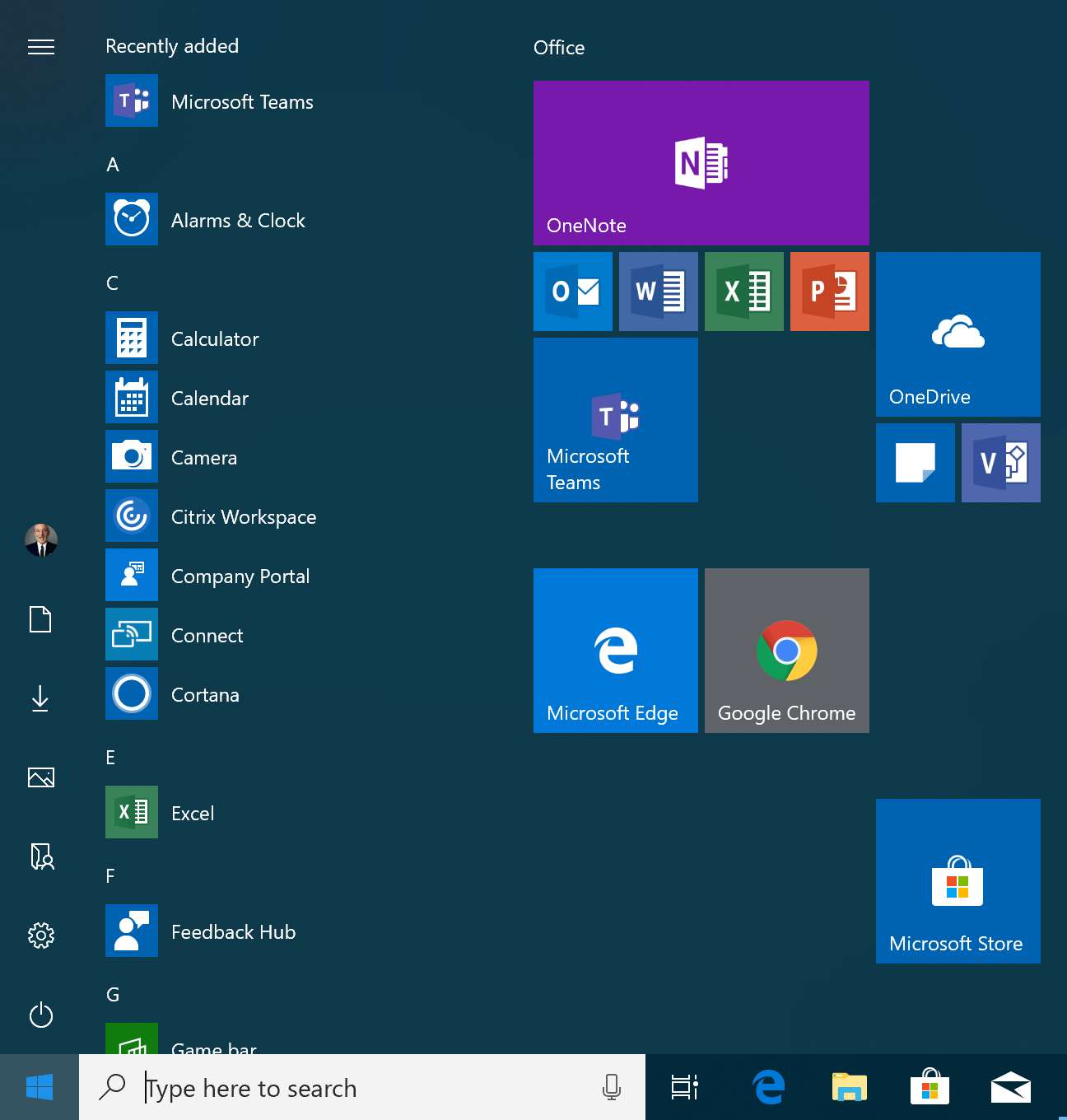Open Edge from the taskbar
Image resolution: width=1067 pixels, height=1120 pixels.
pos(769,1087)
